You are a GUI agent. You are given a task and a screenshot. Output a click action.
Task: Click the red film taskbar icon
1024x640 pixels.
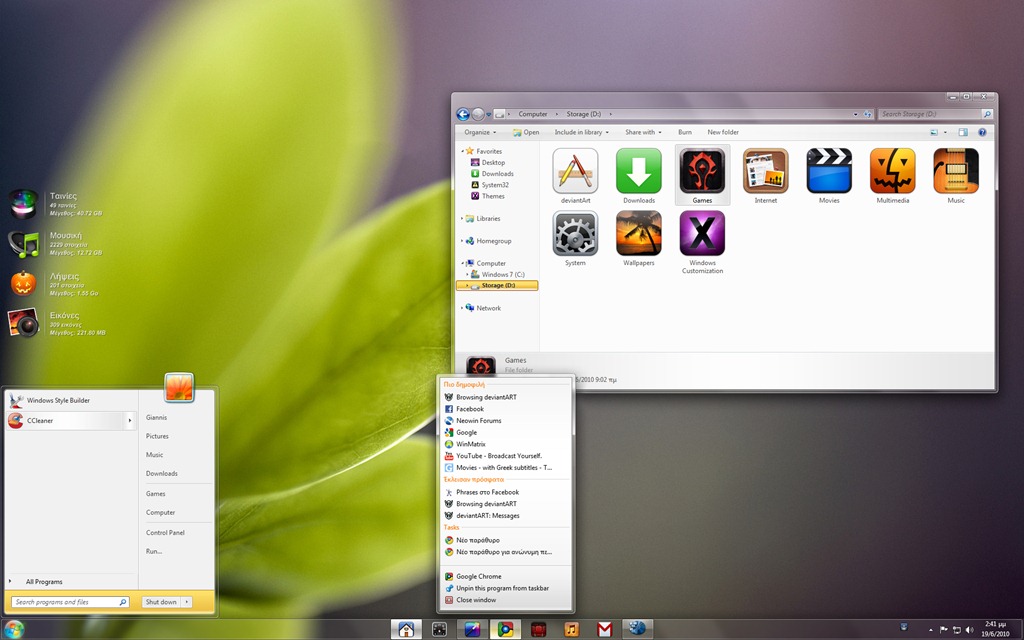(x=538, y=630)
